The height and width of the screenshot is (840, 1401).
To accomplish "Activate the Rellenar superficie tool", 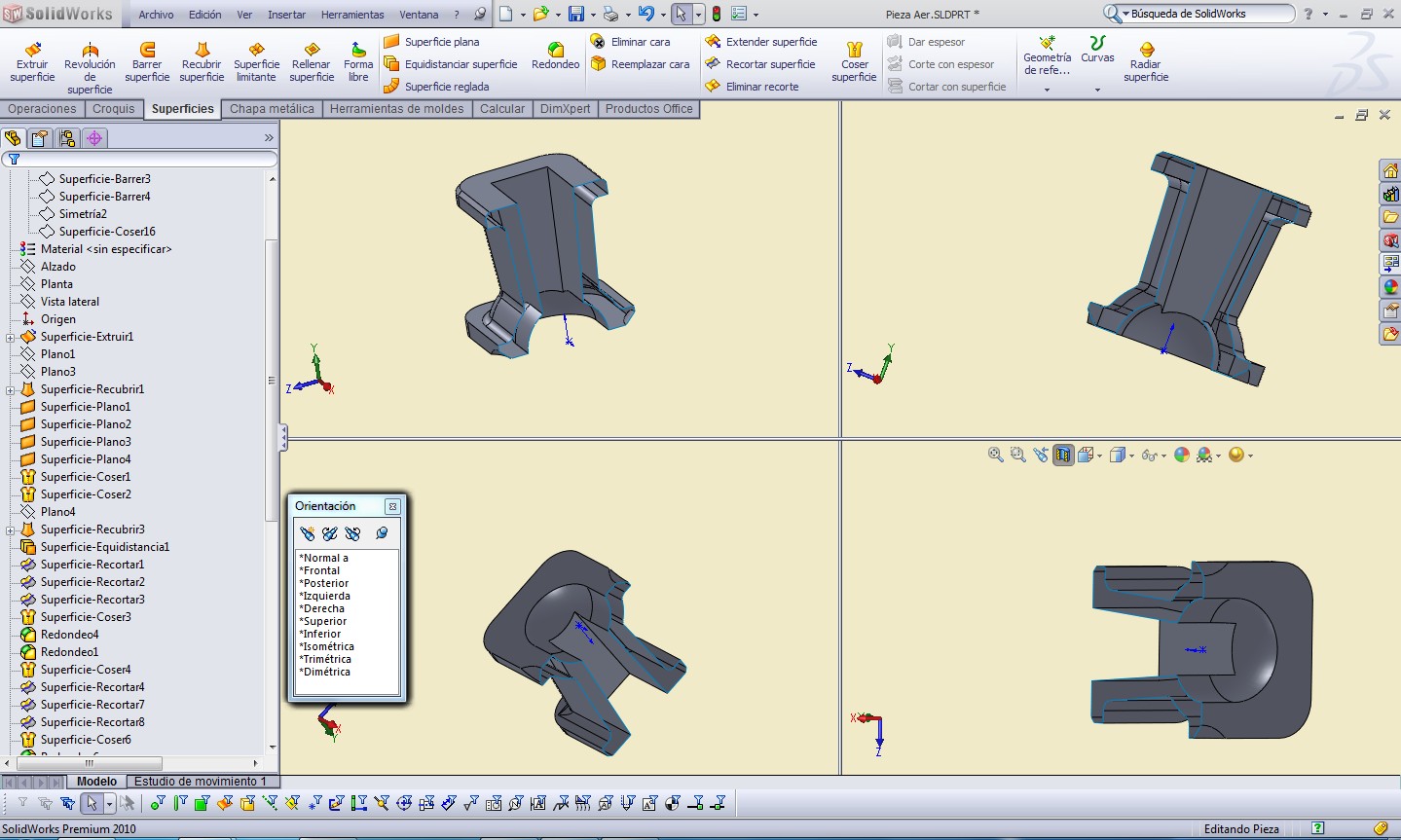I will (312, 62).
